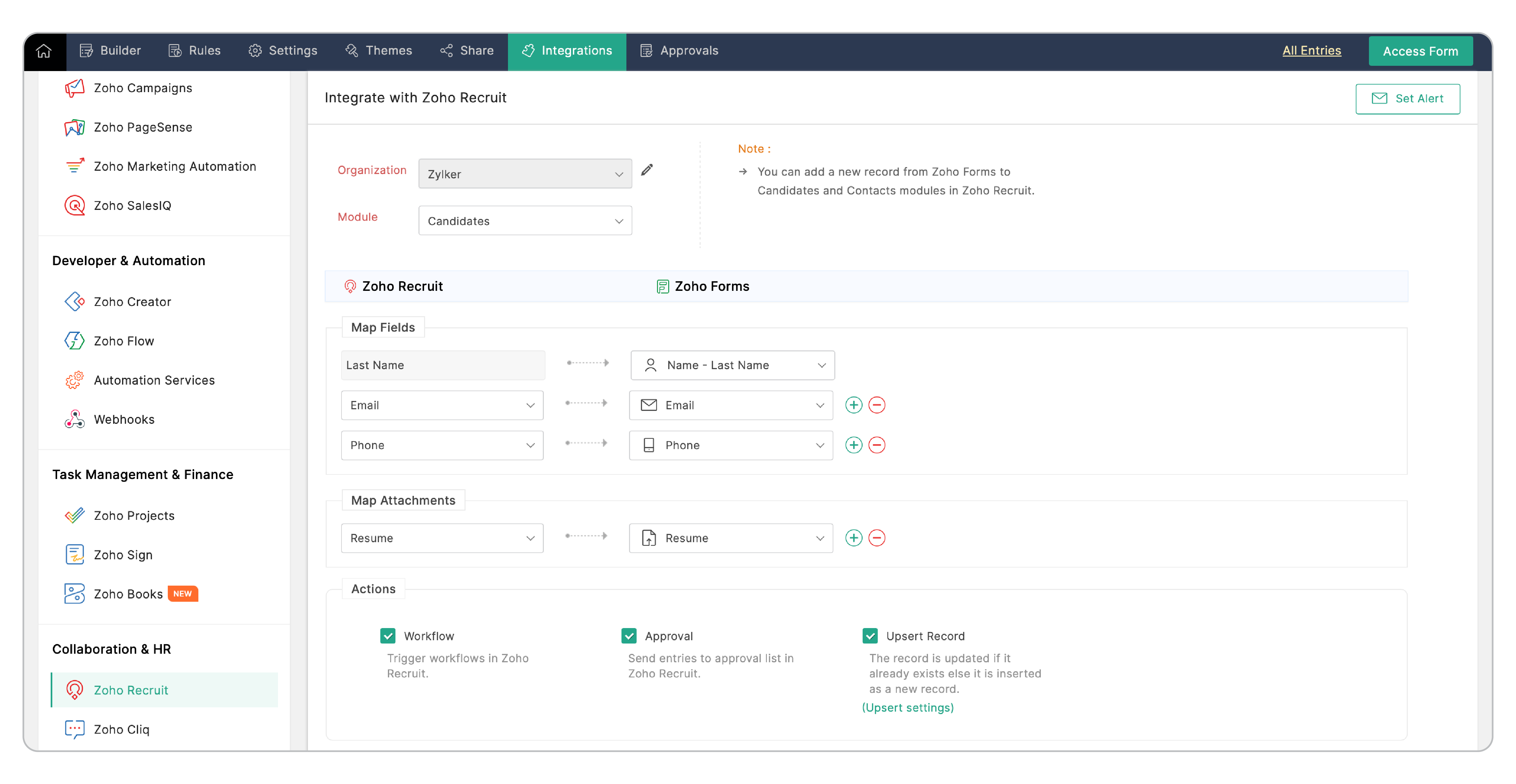1516x784 pixels.
Task: Click the Last Name mapped field
Action: (442, 366)
